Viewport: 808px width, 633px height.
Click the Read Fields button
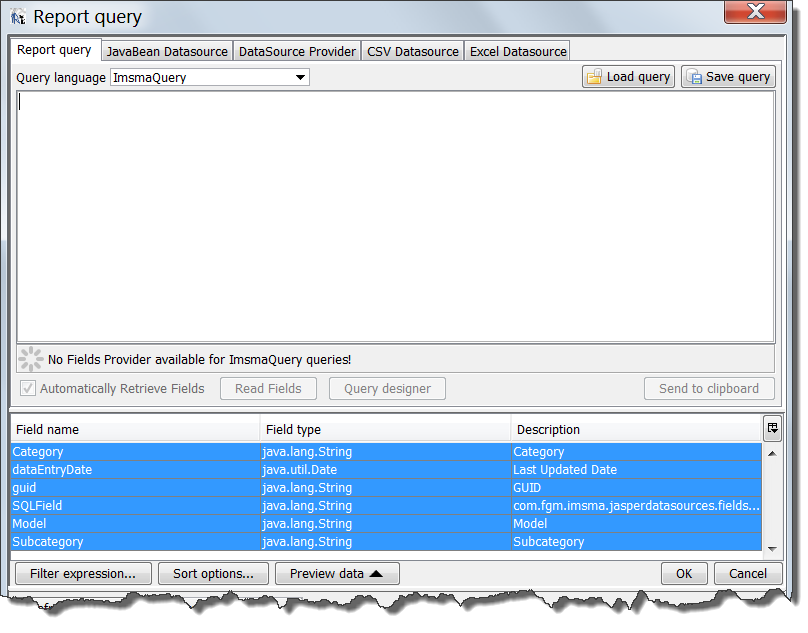click(x=268, y=389)
